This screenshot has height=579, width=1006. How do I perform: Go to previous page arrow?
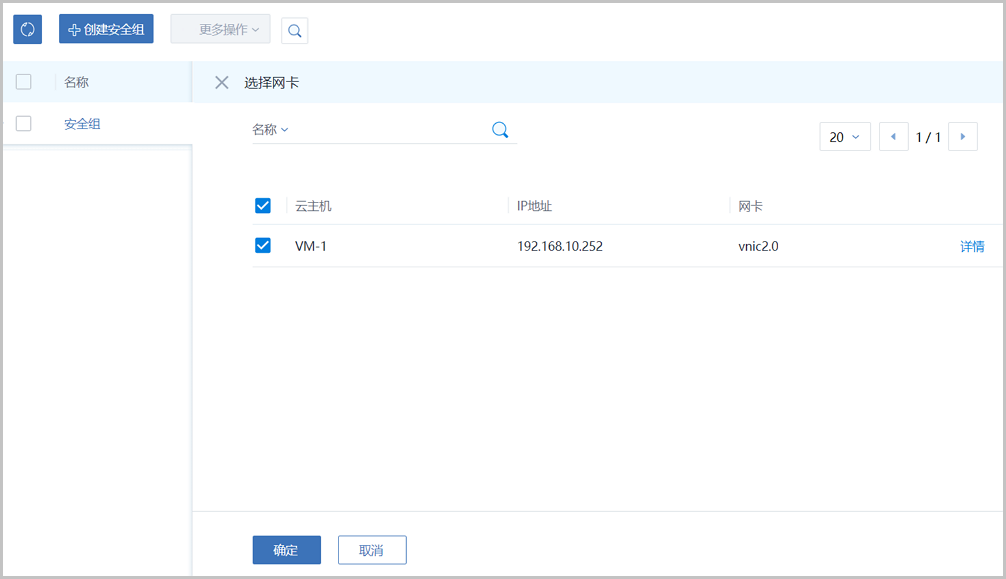[893, 137]
